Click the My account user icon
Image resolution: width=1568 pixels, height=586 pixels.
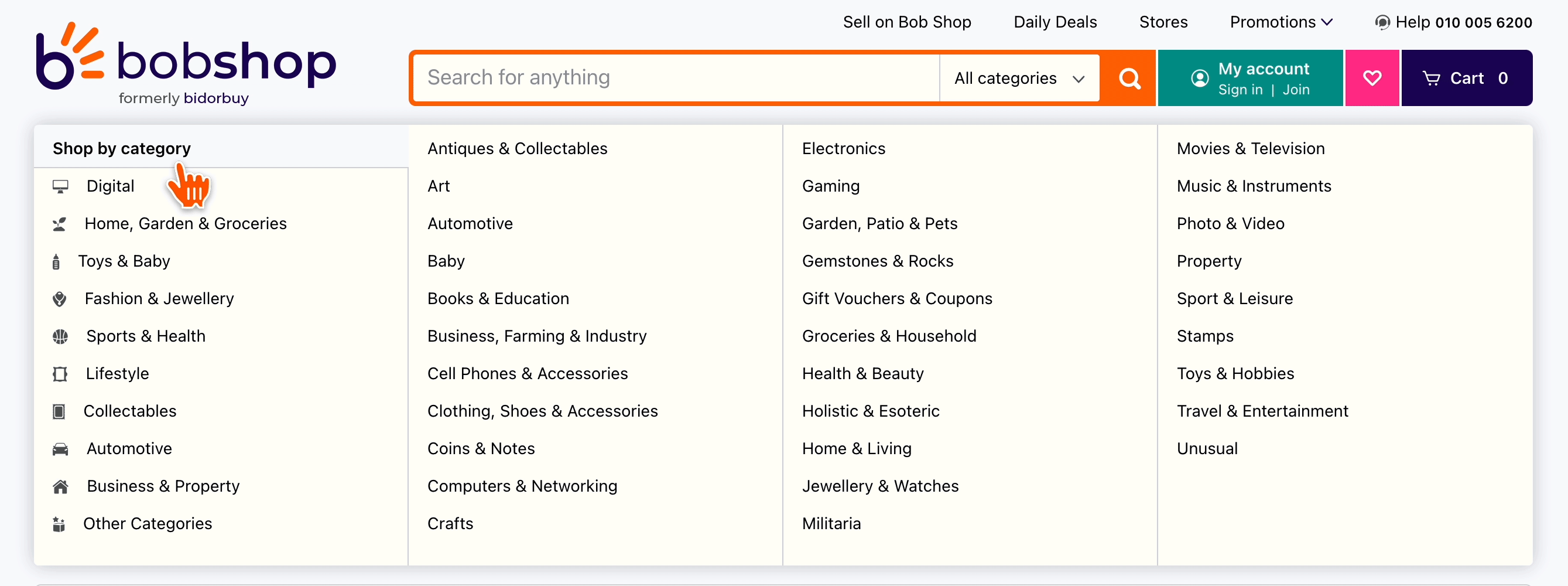pyautogui.click(x=1199, y=78)
